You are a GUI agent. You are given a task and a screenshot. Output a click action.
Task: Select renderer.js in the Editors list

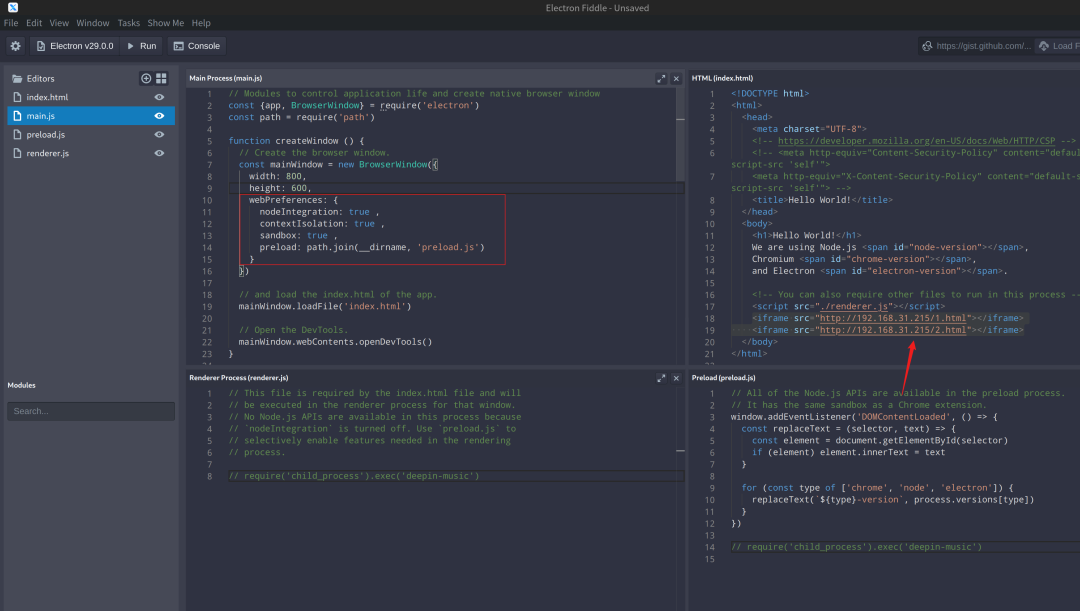pos(48,153)
